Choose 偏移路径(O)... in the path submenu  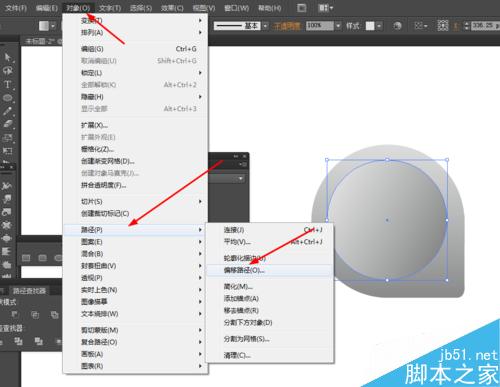(270, 270)
